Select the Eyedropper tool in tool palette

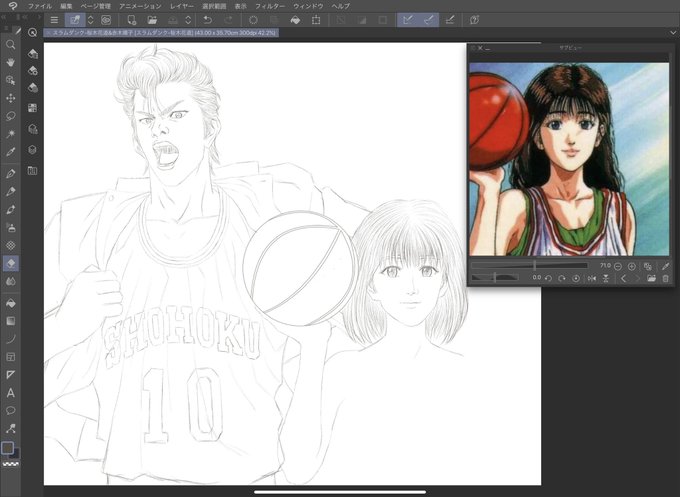pyautogui.click(x=10, y=152)
